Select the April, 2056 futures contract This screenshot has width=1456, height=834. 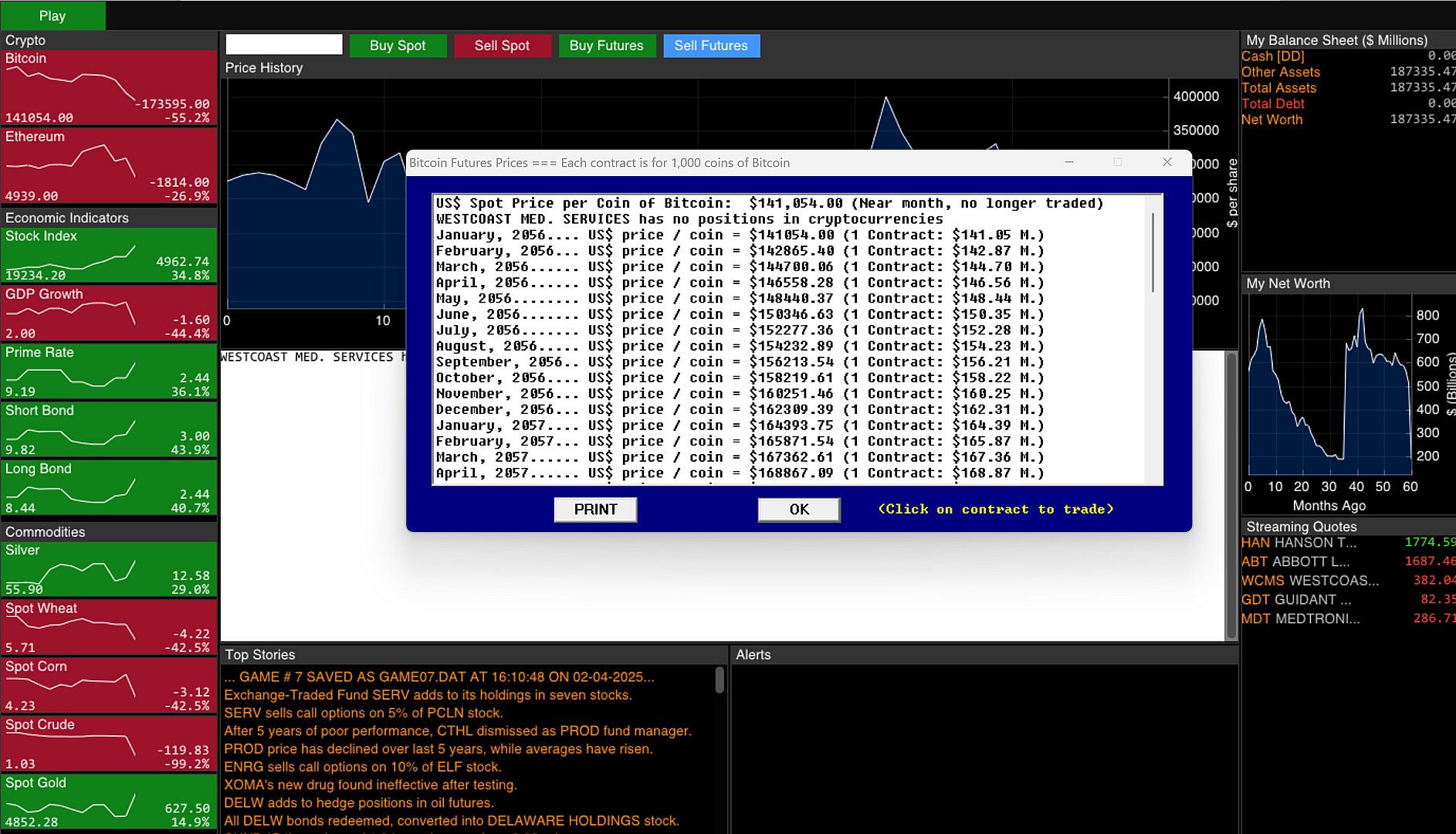pyautogui.click(x=740, y=283)
